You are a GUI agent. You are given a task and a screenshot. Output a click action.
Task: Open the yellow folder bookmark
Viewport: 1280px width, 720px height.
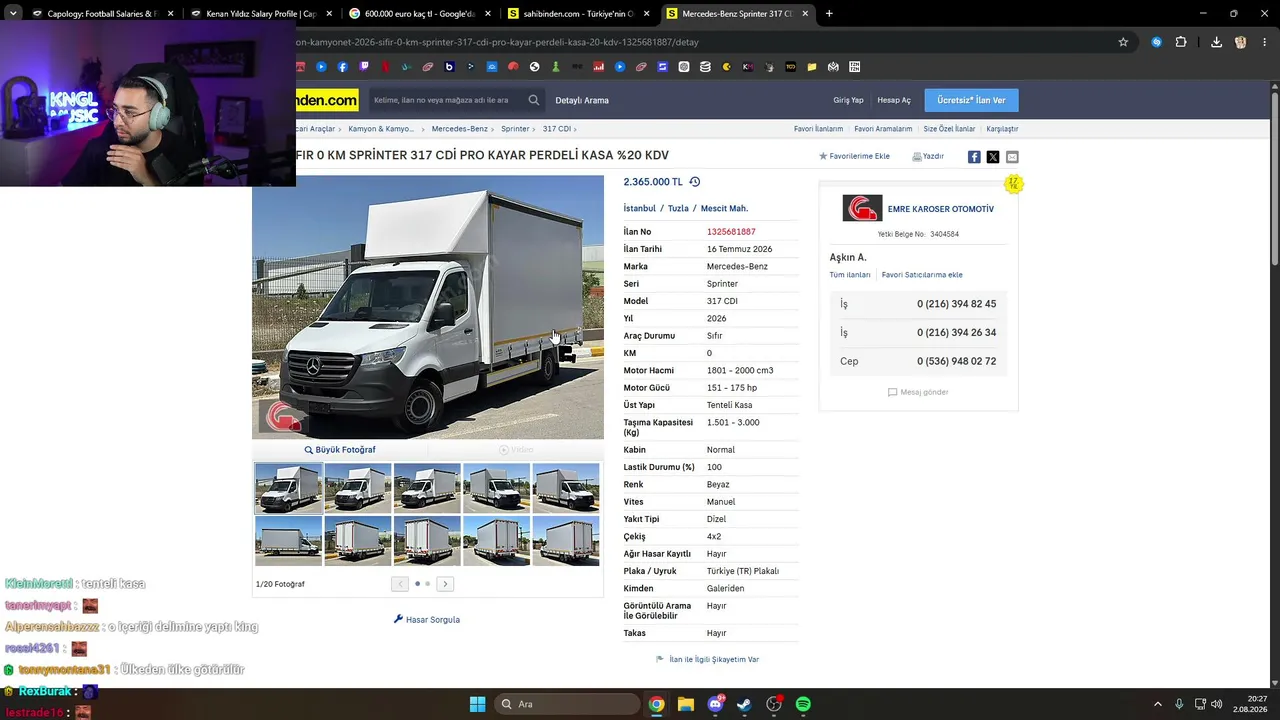[x=812, y=67]
